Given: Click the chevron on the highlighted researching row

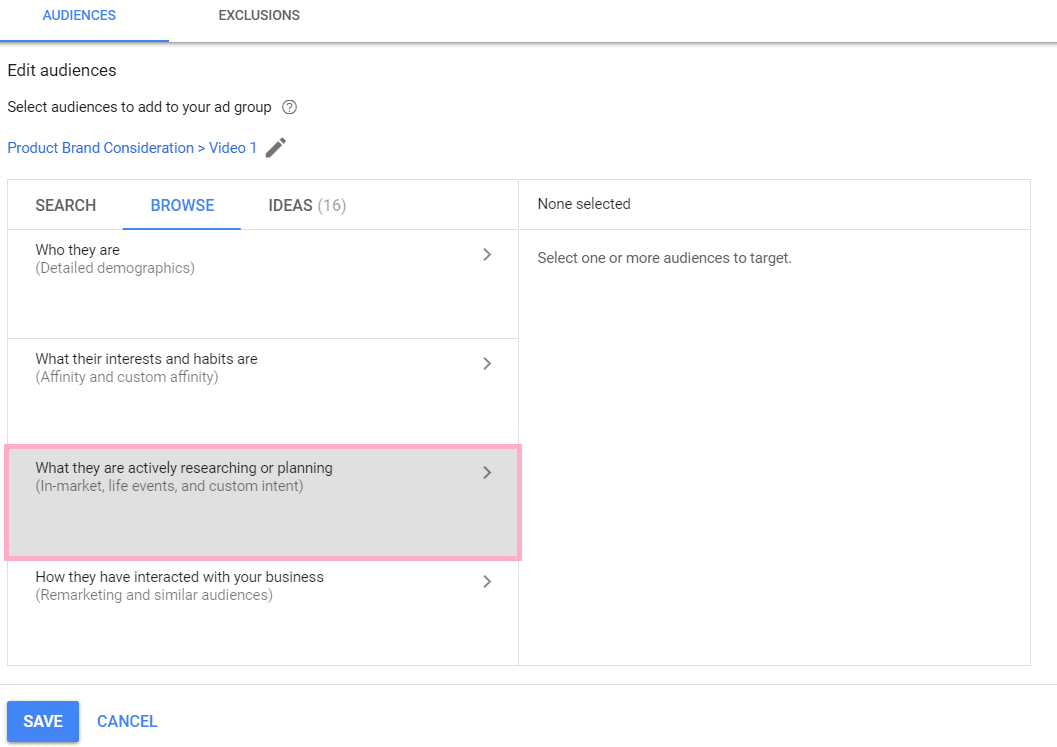Looking at the screenshot, I should click(x=487, y=472).
